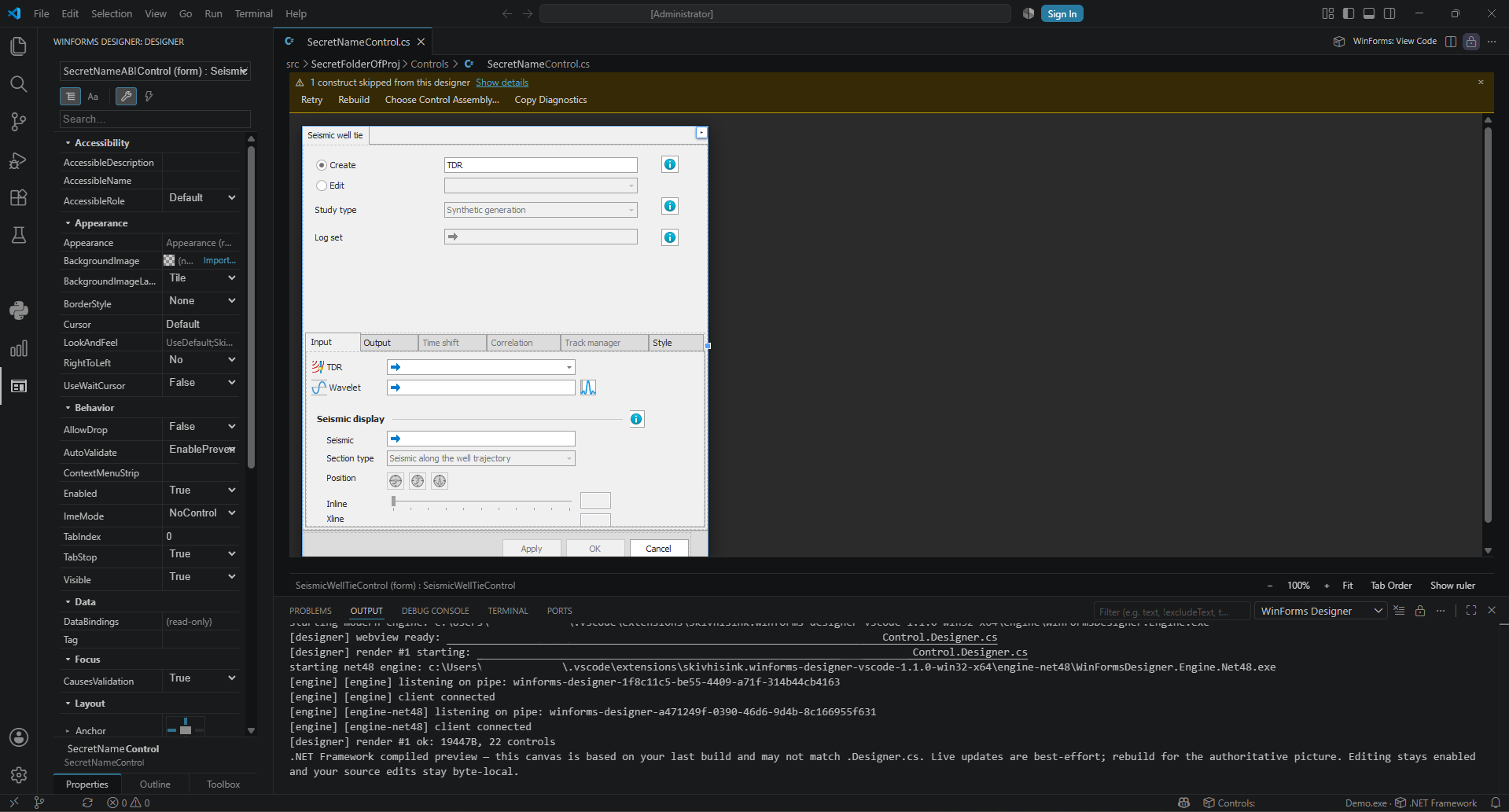Collapse the Behavior property category

[68, 408]
